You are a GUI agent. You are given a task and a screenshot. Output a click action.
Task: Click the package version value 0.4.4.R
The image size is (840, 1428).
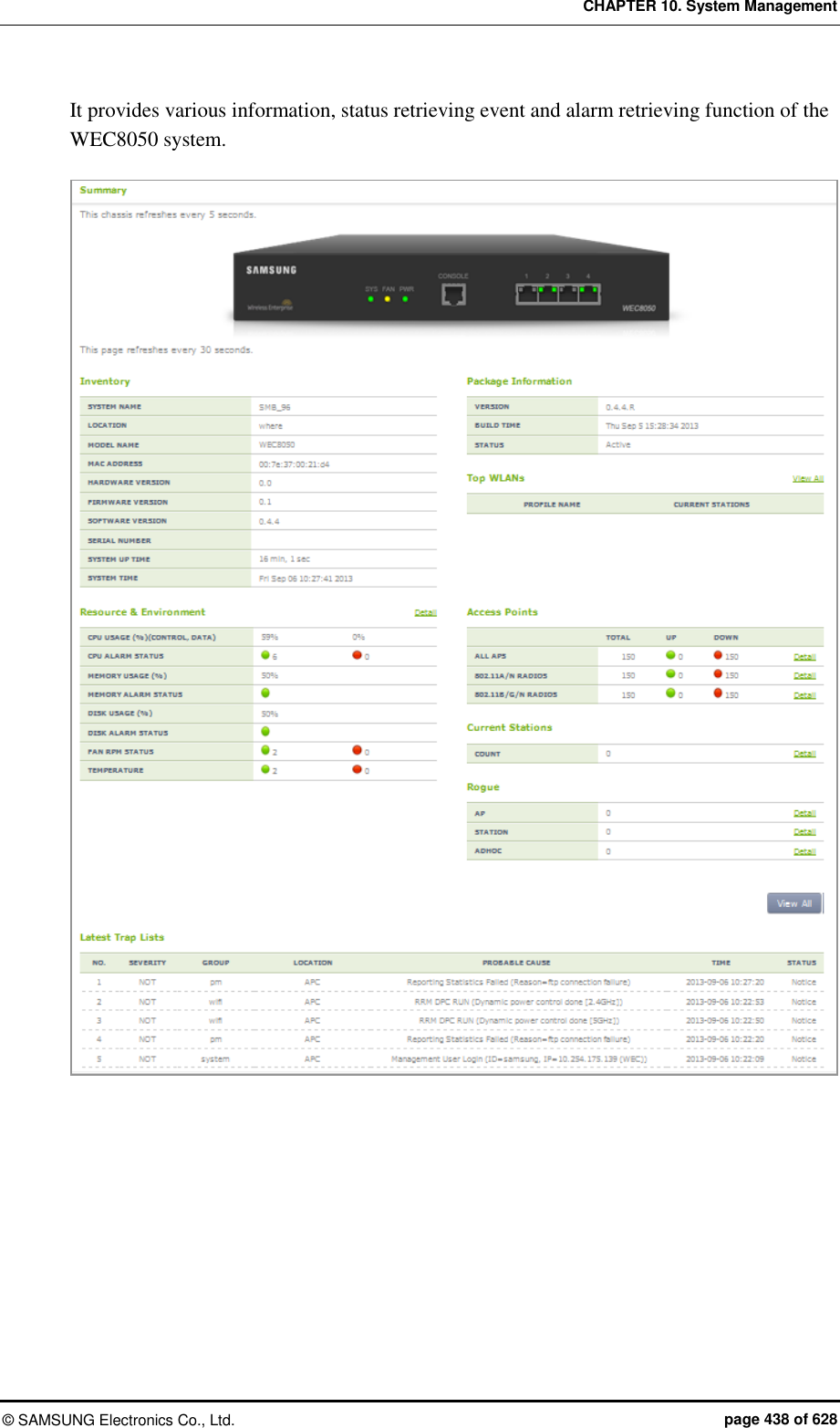[620, 407]
